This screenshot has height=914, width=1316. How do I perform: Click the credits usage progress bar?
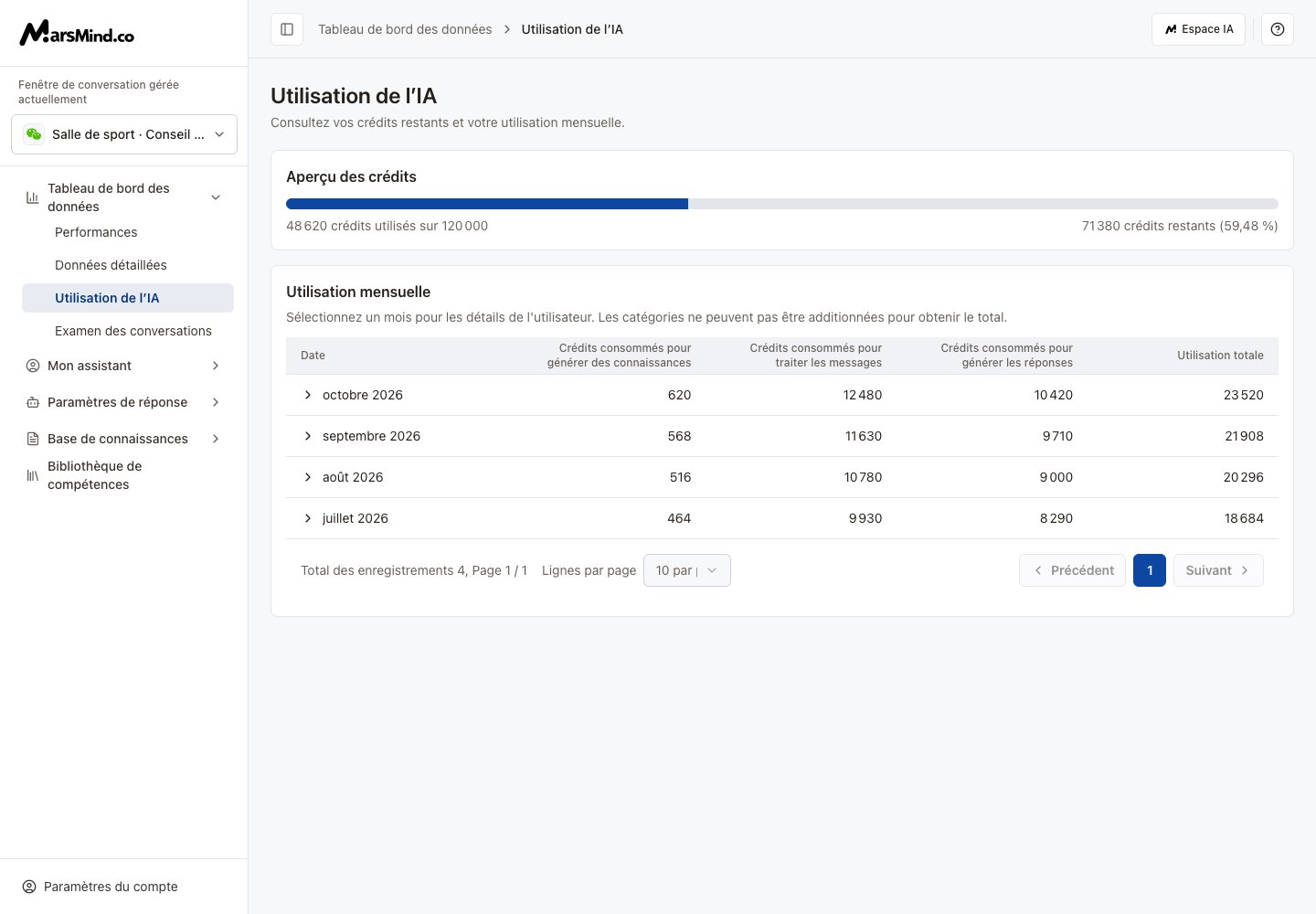coord(782,204)
